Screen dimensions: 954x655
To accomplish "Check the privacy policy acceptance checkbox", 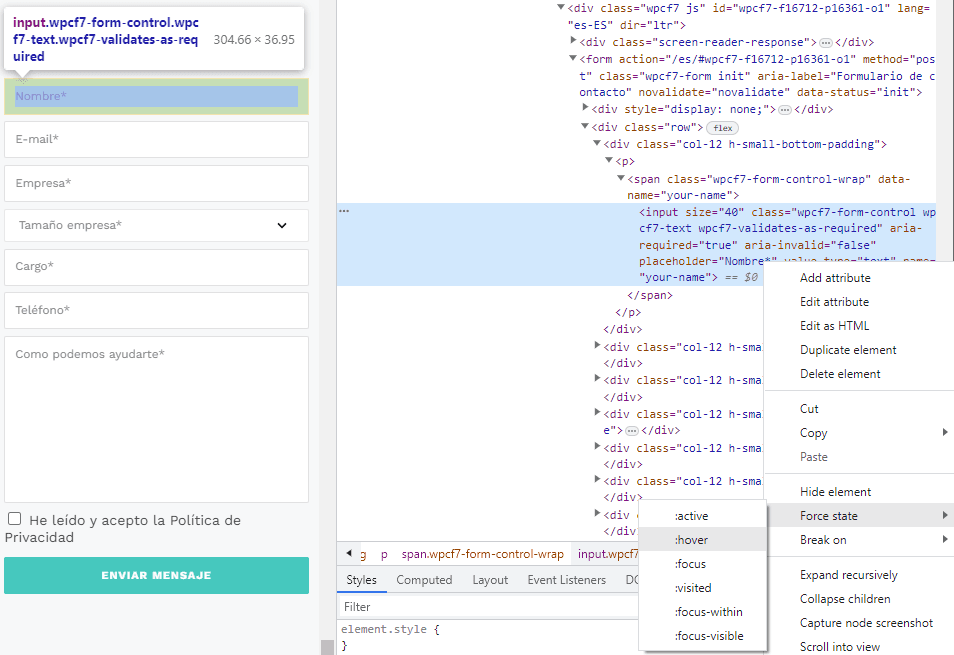I will tap(15, 519).
